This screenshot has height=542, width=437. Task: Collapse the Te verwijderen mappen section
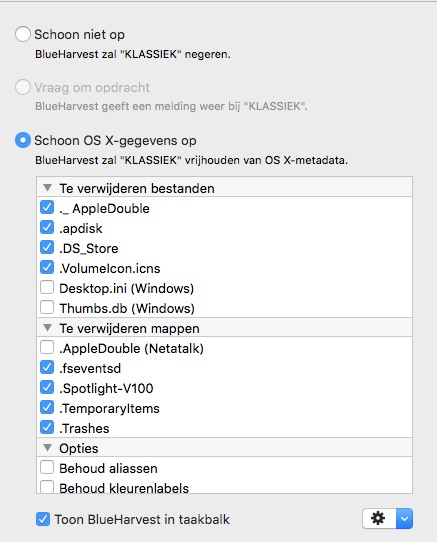[x=47, y=328]
